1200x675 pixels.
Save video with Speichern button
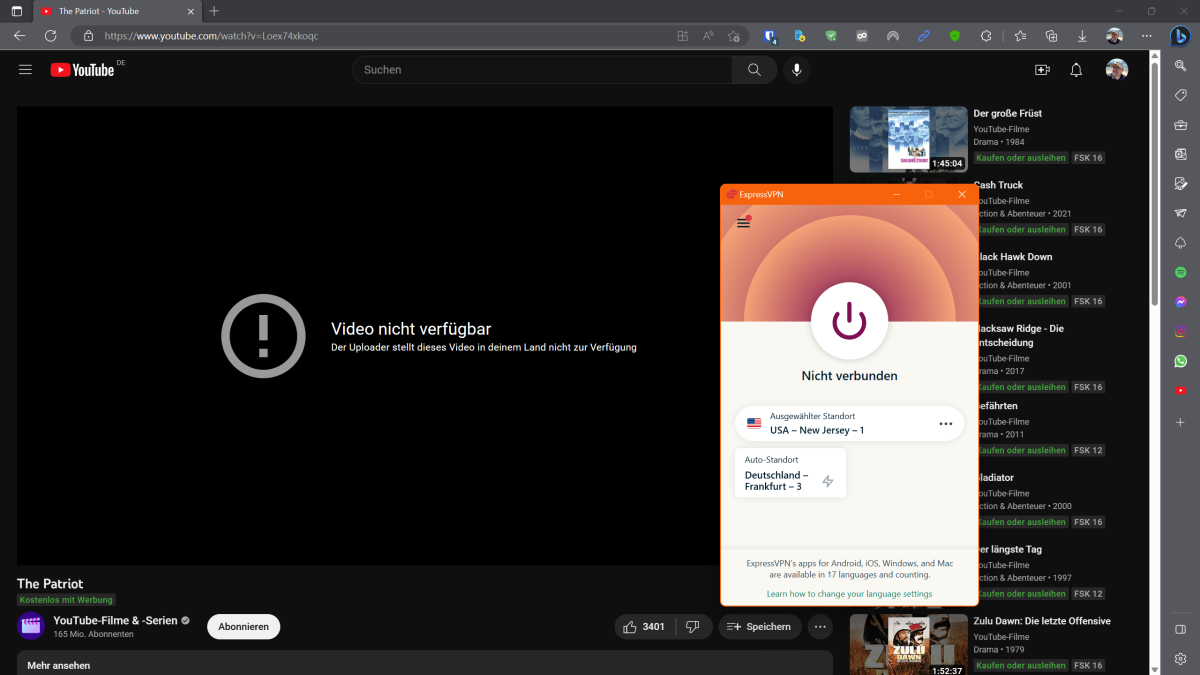tap(759, 627)
